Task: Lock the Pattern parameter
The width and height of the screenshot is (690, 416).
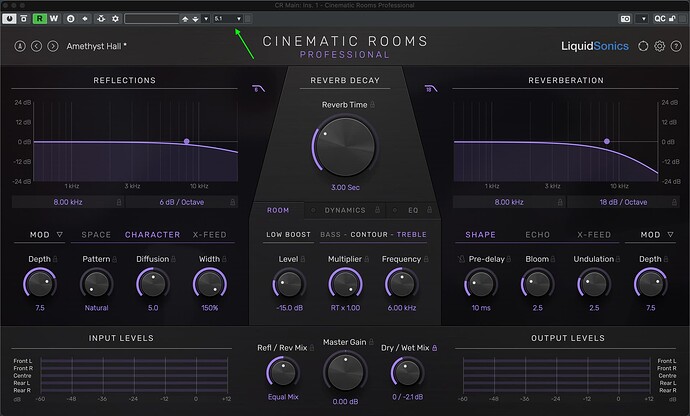Action: pyautogui.click(x=114, y=259)
